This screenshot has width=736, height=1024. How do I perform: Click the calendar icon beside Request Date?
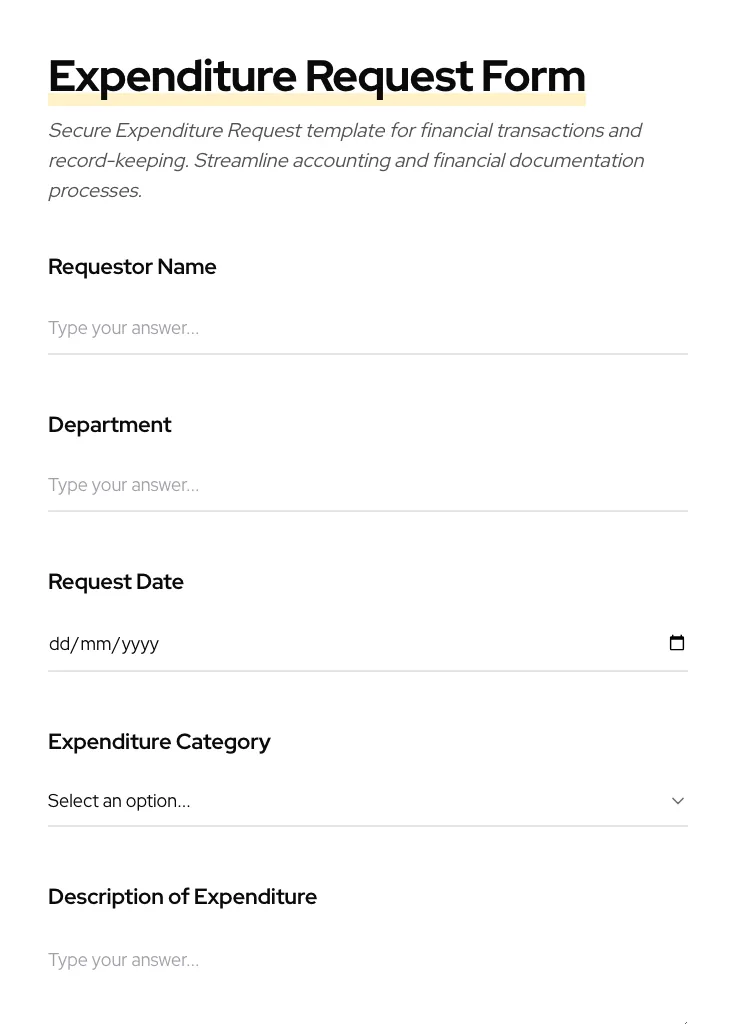[677, 643]
